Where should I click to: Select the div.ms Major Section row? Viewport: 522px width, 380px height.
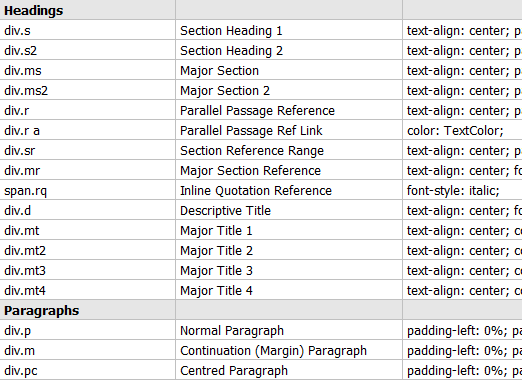[261, 70]
